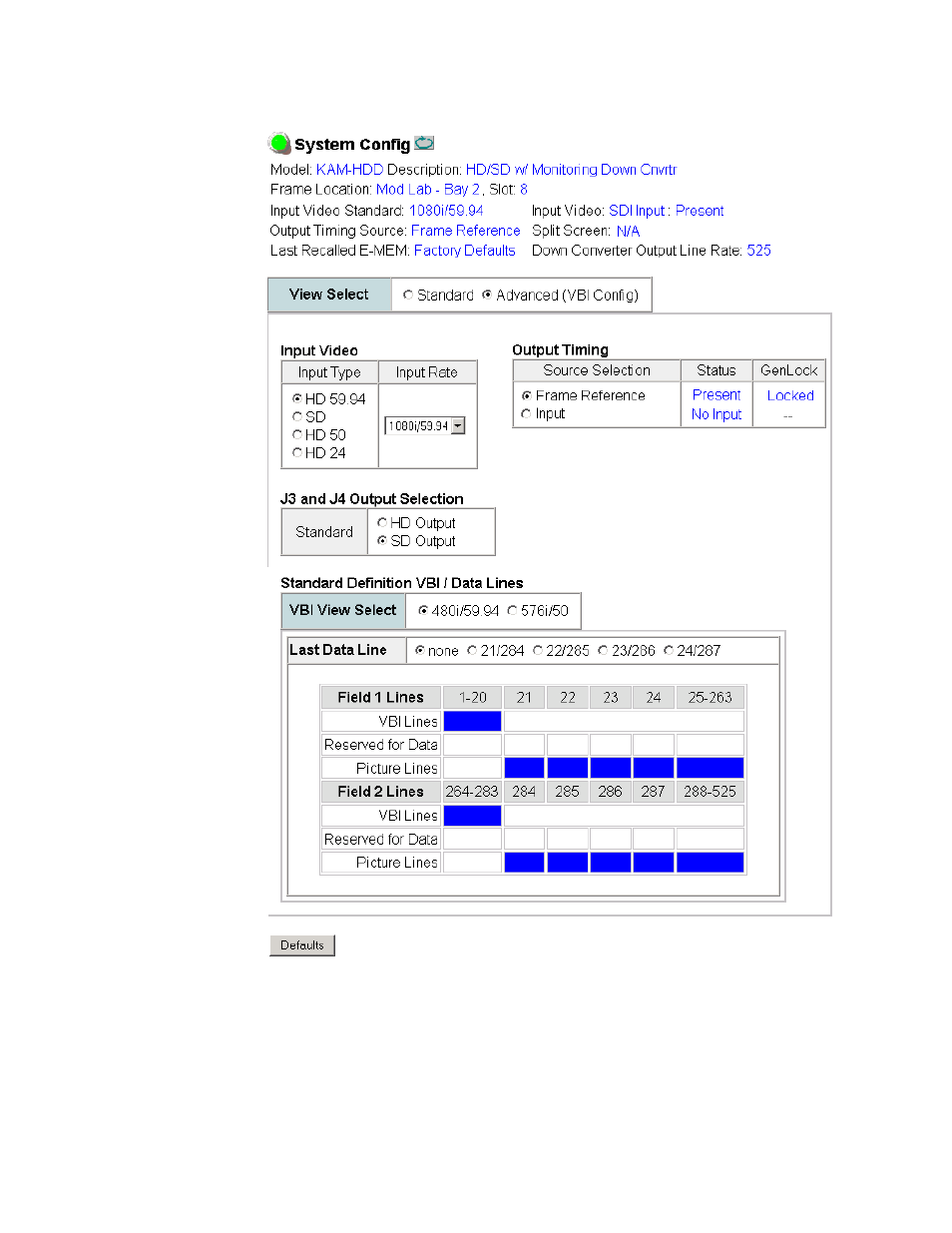Set Last Data Line to none
Viewport: 952px width, 1233px height.
(x=420, y=650)
